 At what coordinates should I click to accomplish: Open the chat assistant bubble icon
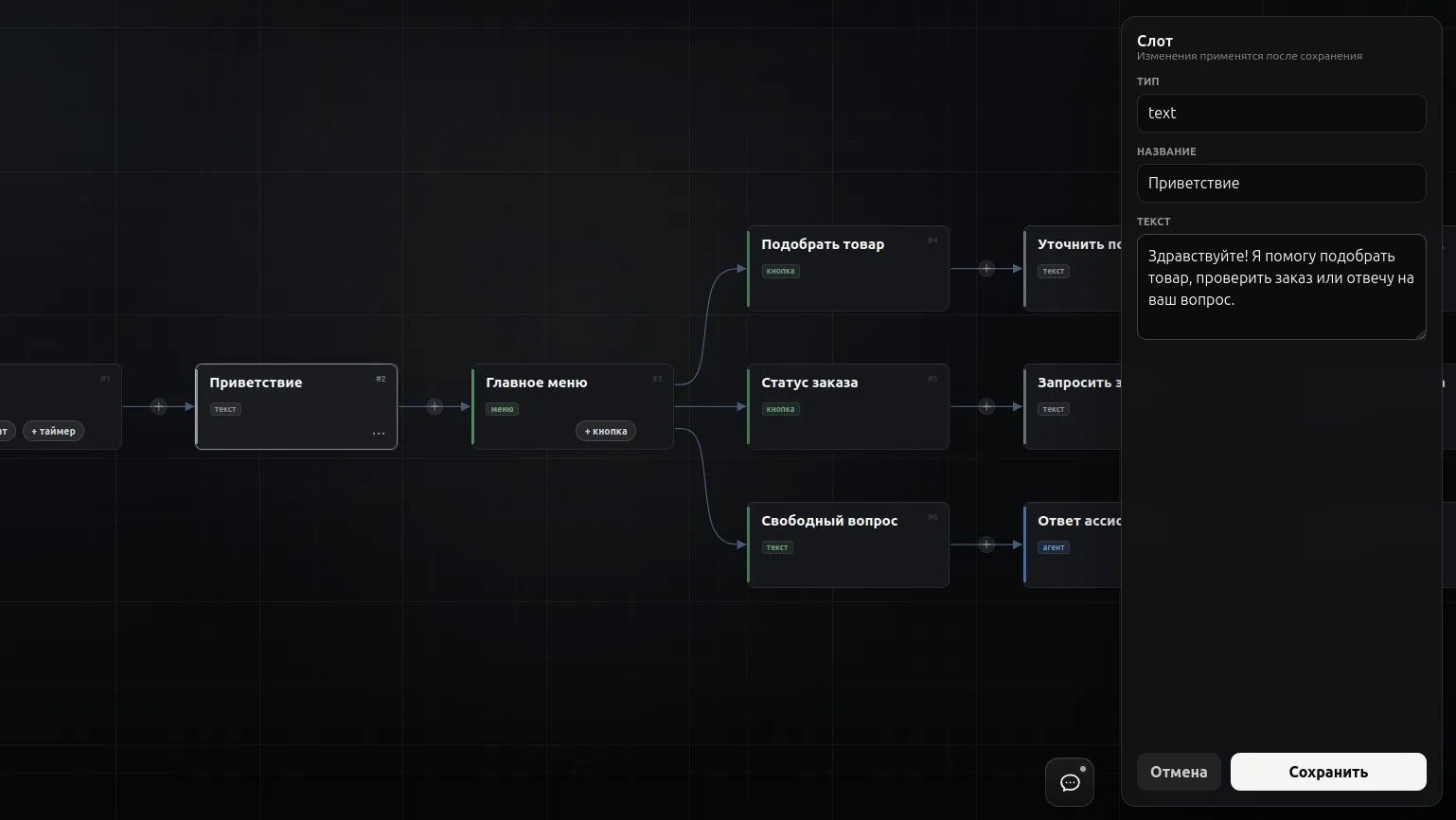[1070, 782]
